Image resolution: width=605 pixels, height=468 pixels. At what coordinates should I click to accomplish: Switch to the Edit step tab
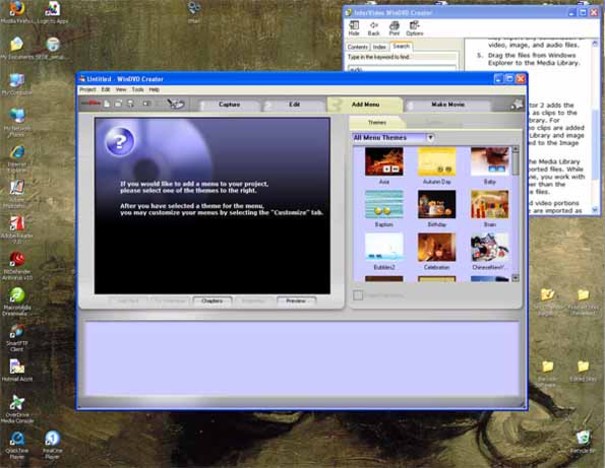point(294,105)
